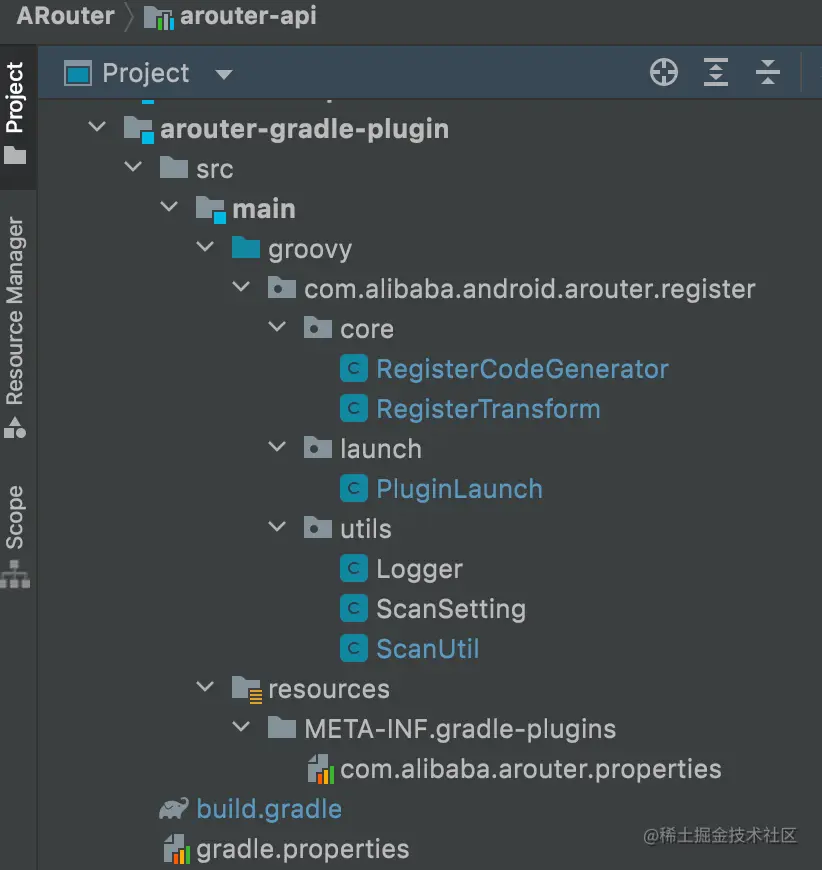Select the ScanSetting class icon
Image resolution: width=822 pixels, height=870 pixels.
pyautogui.click(x=354, y=608)
